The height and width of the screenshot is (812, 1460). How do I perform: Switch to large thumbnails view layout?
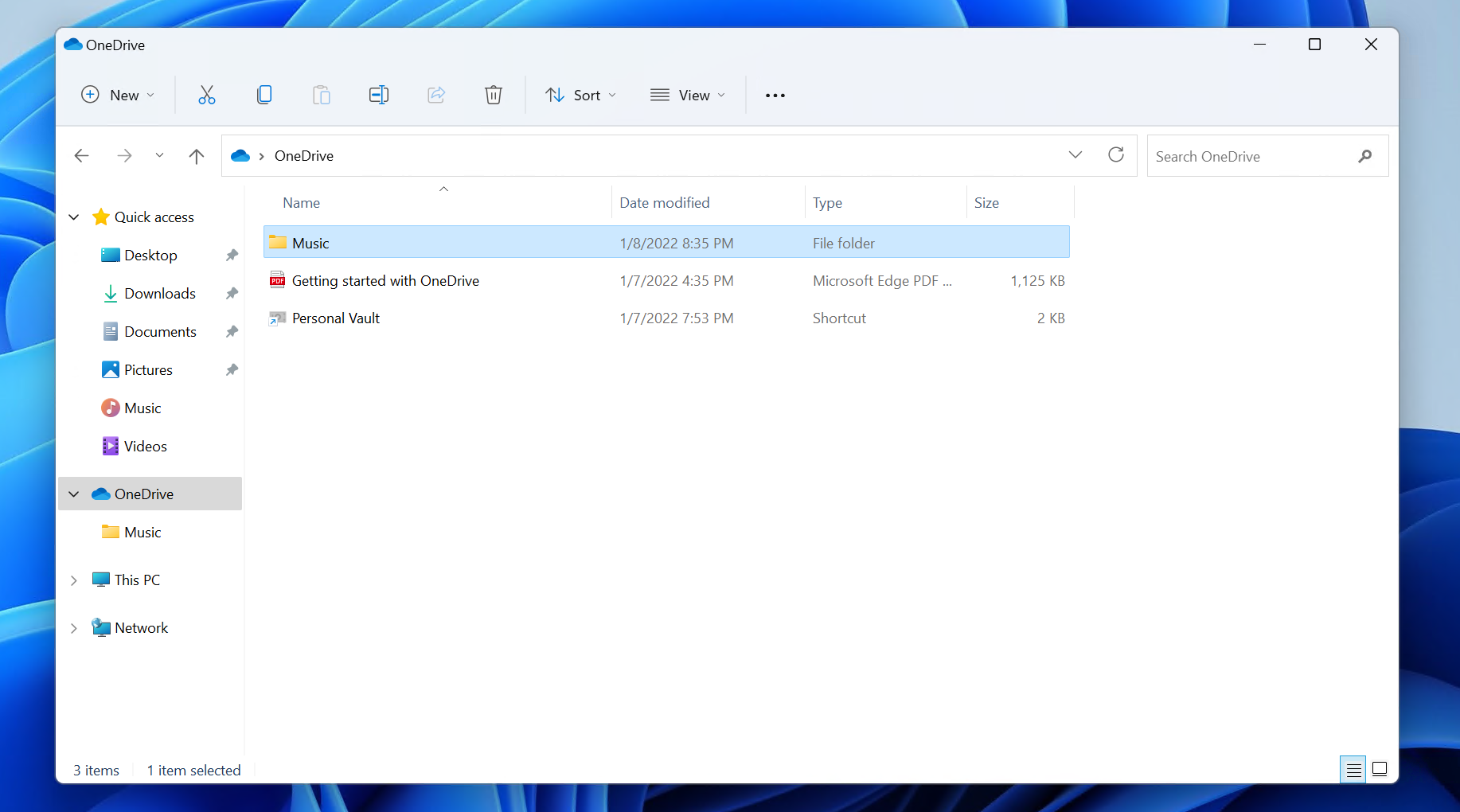[x=1380, y=770]
